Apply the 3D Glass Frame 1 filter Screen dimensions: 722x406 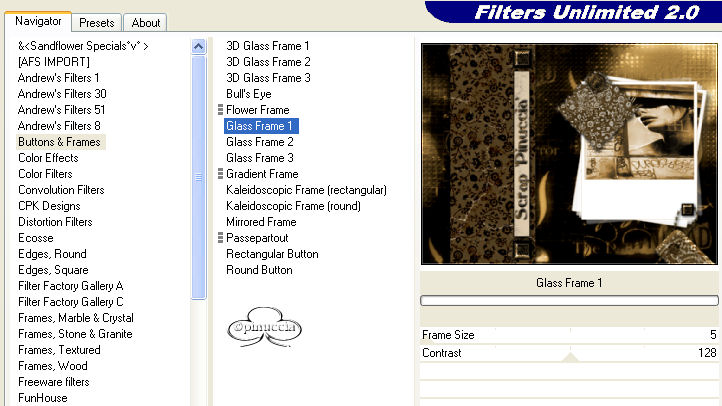268,46
